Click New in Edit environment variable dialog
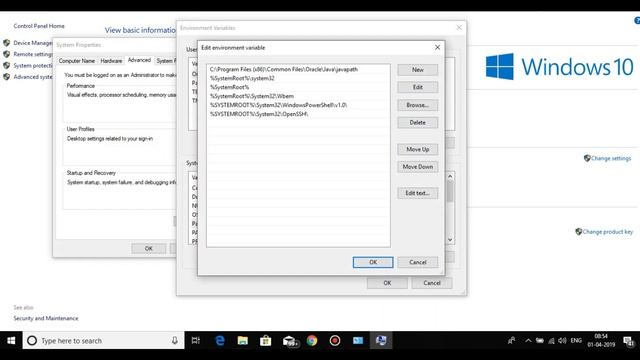The image size is (640, 360). (418, 70)
